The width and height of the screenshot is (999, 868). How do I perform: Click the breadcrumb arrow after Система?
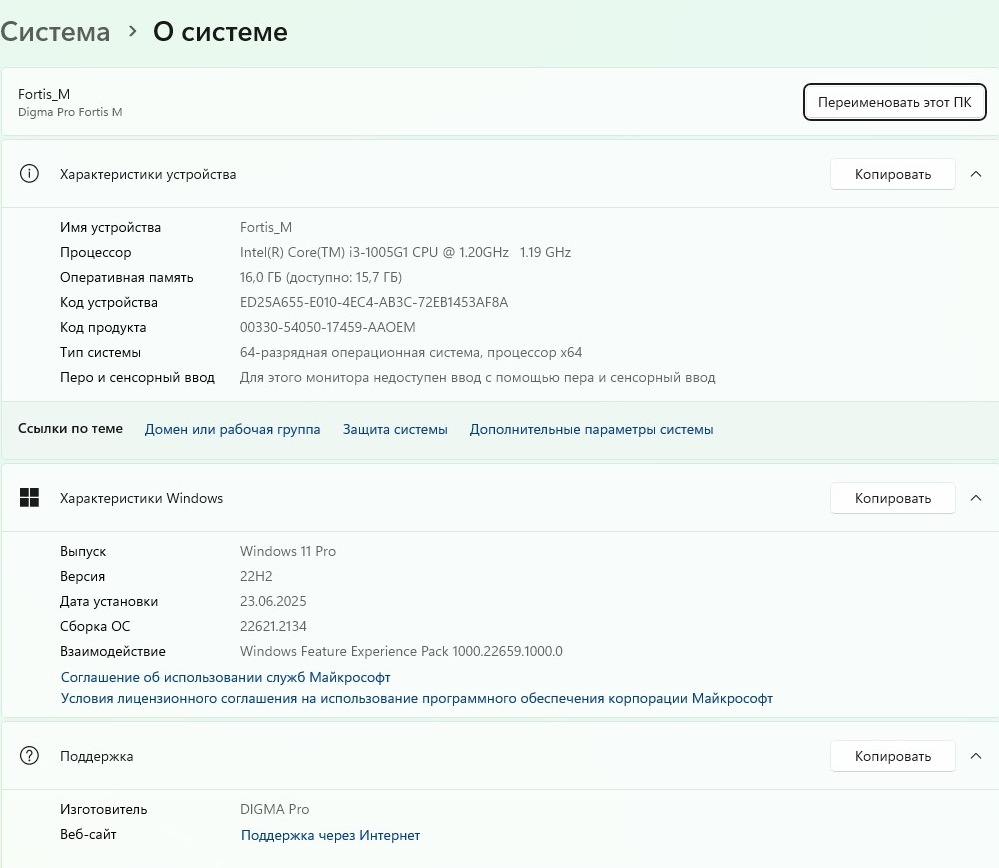[x=132, y=32]
